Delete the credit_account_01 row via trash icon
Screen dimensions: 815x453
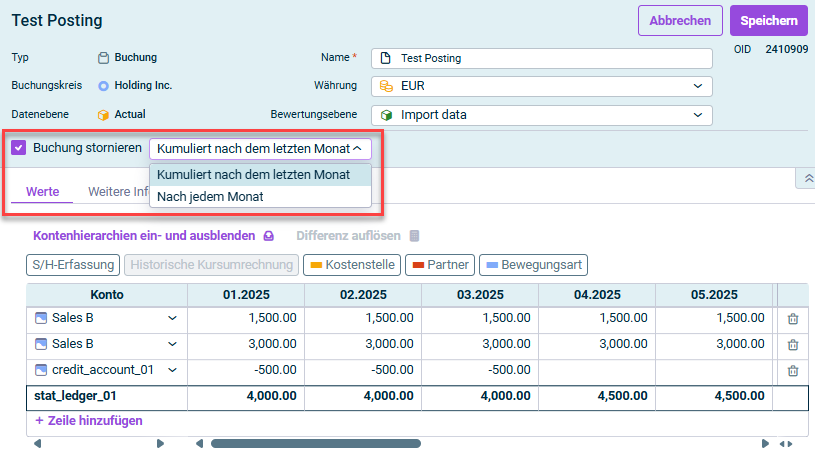tap(792, 370)
